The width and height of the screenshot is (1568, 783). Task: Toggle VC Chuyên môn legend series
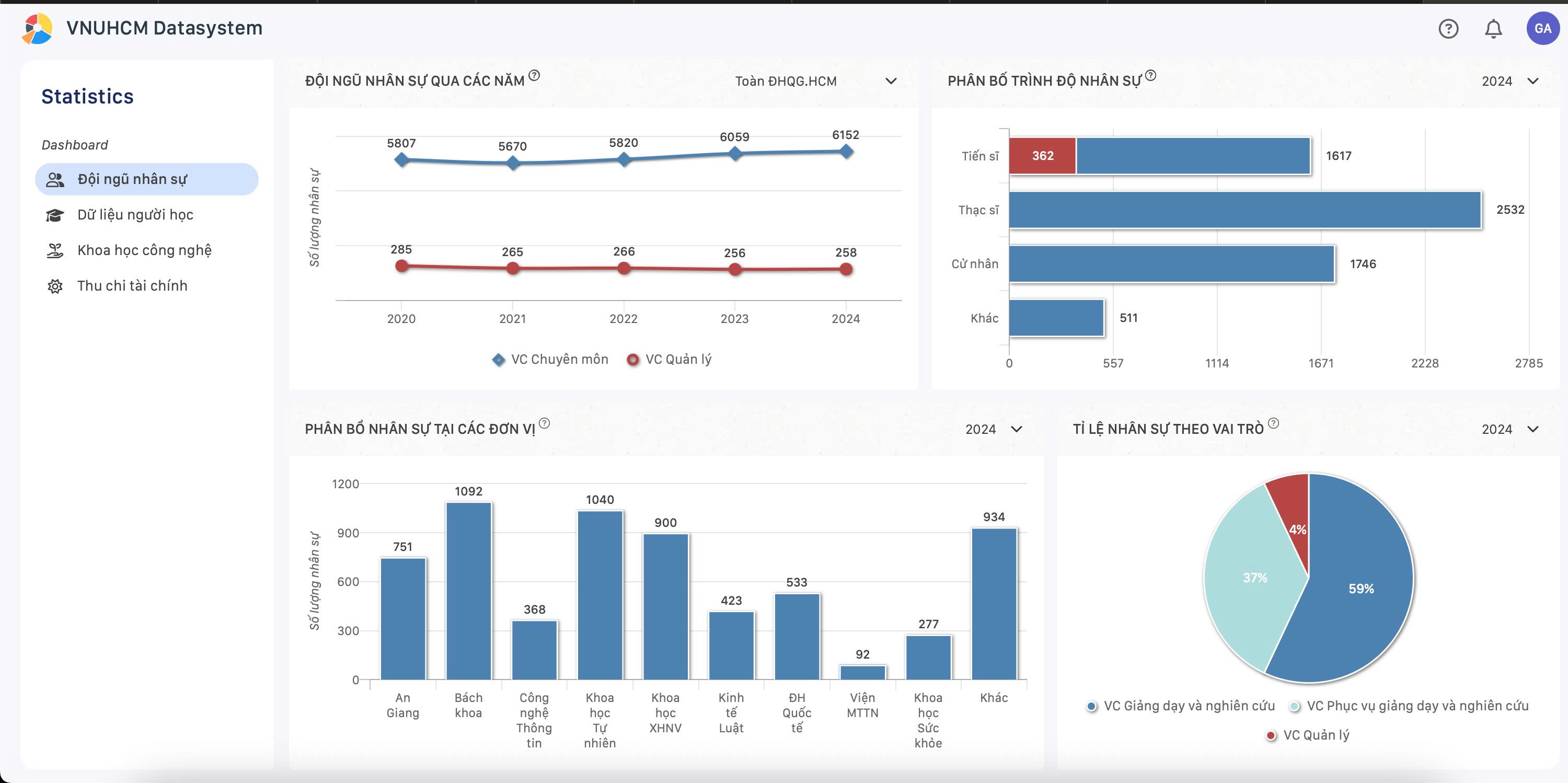click(550, 359)
